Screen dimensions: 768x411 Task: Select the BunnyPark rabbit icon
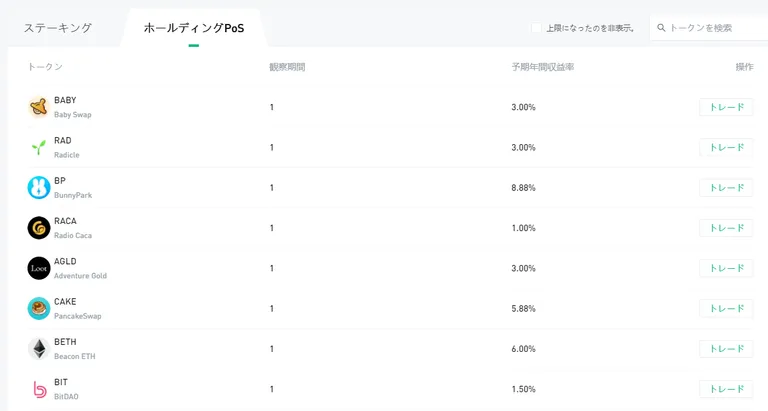point(39,188)
